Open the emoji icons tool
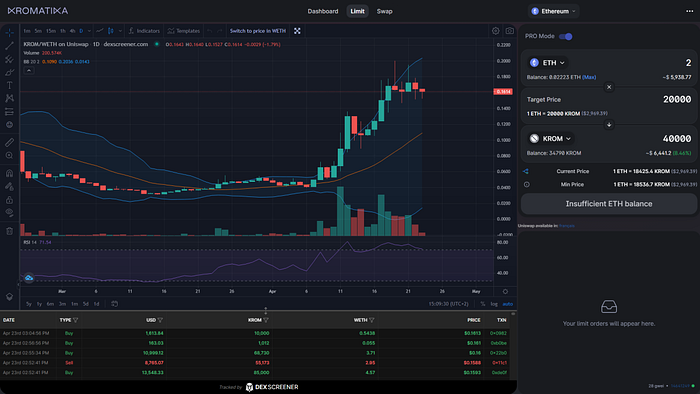The height and width of the screenshot is (394, 700). [9, 124]
